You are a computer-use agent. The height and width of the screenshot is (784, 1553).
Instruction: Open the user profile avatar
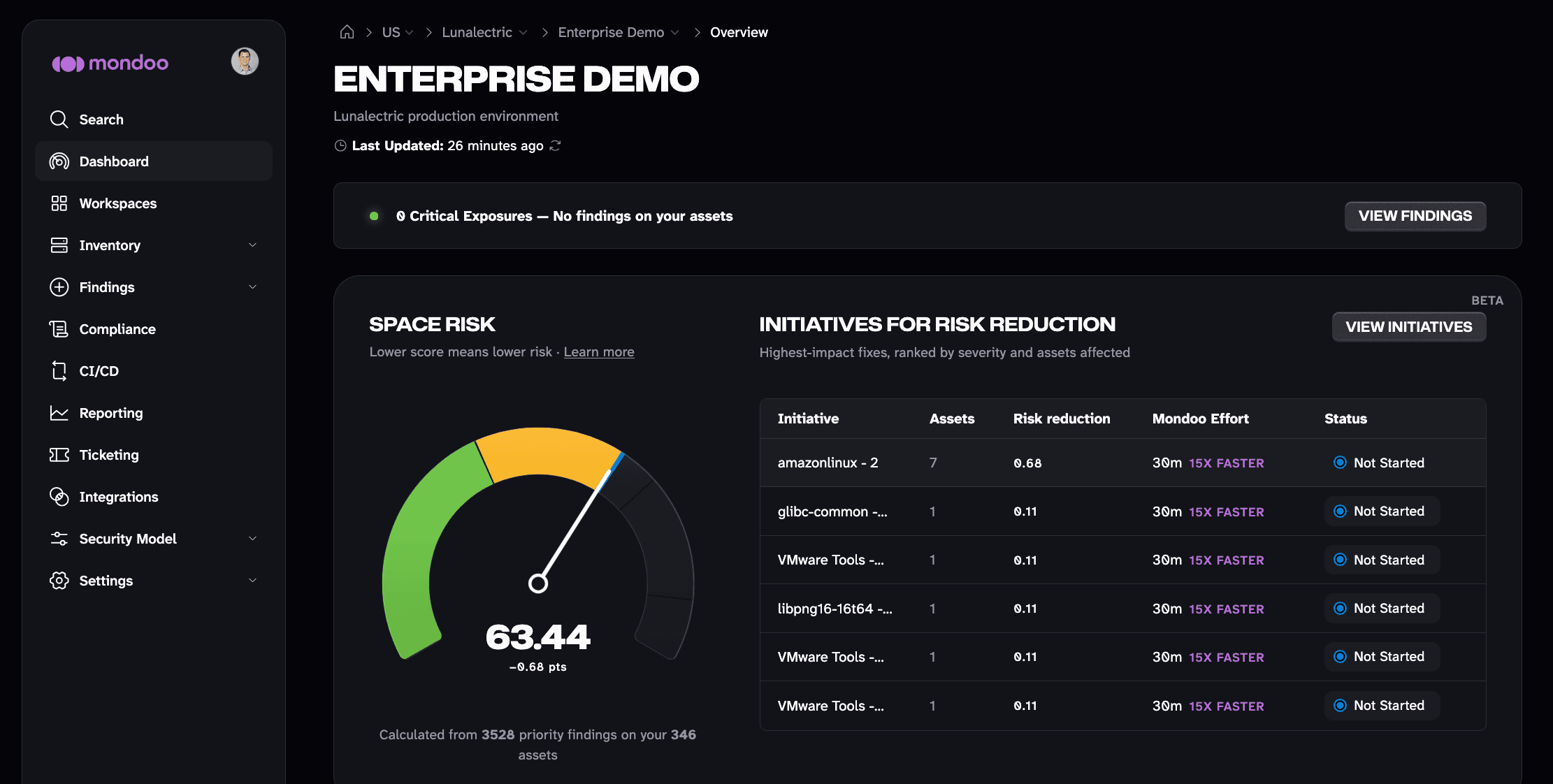coord(245,61)
